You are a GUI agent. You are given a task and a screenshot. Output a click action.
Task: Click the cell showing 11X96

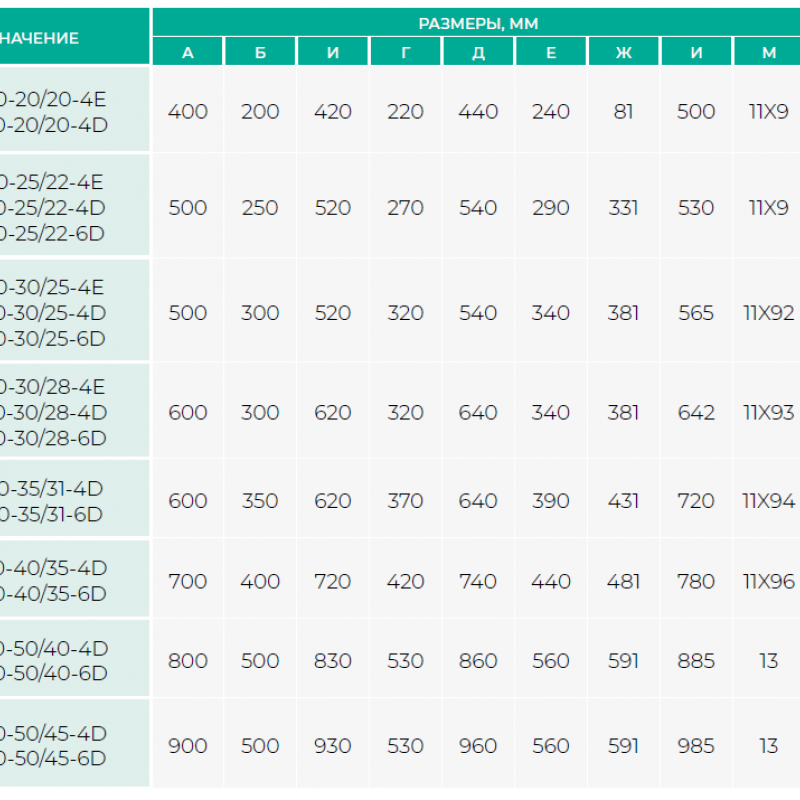coord(768,581)
